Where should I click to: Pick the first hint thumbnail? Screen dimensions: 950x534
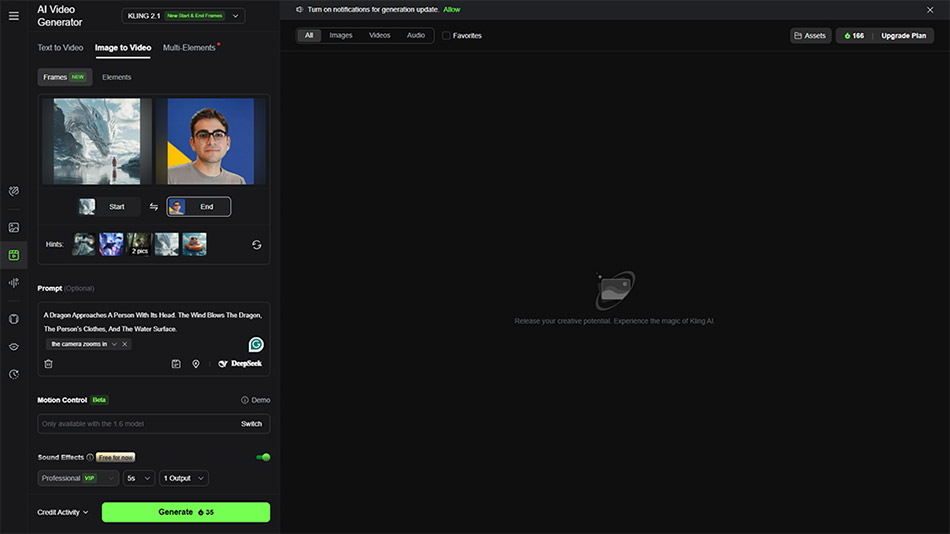click(84, 244)
